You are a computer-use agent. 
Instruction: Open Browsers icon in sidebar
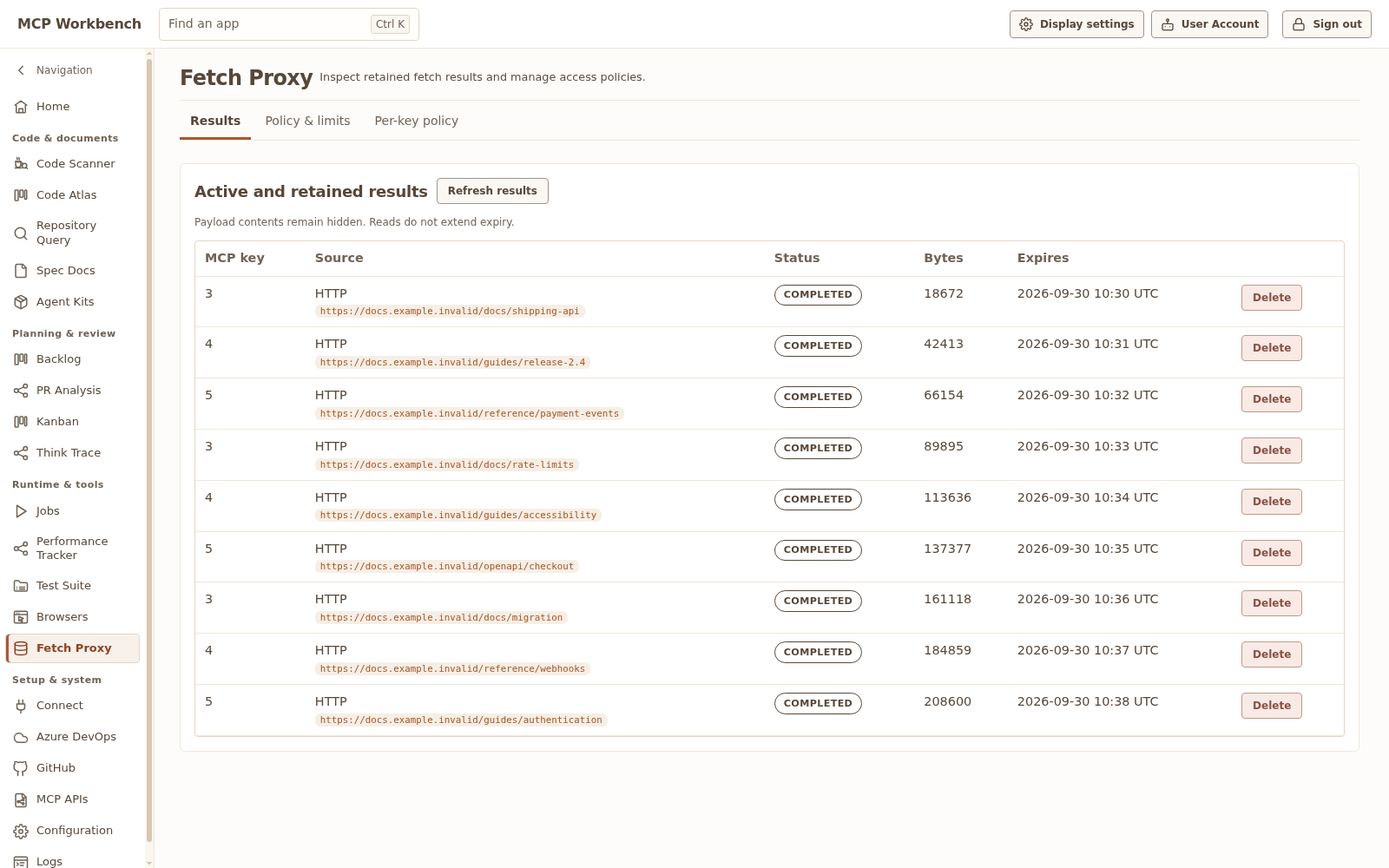(21, 617)
